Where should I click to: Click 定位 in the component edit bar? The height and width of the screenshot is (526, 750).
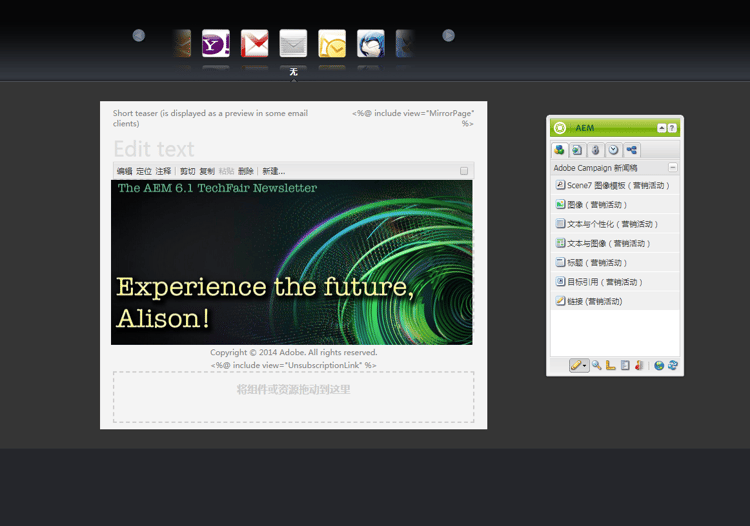(143, 171)
